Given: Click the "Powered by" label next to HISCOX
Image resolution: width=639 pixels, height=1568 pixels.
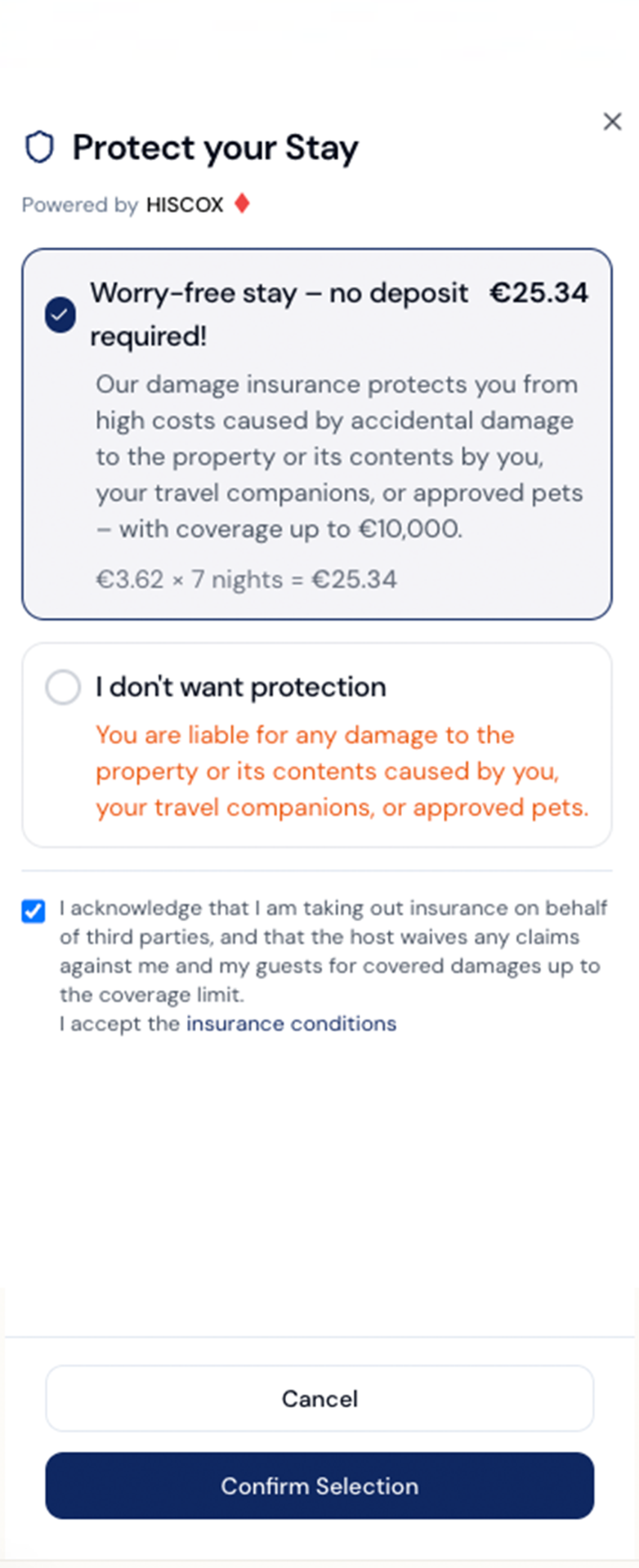Looking at the screenshot, I should 79,205.
